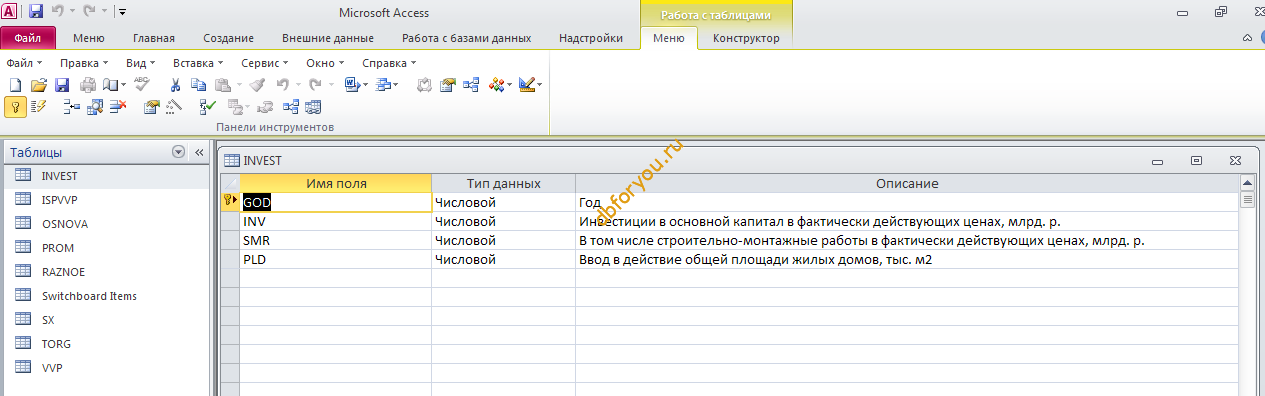Click the Object Dependencies grid icon
The height and width of the screenshot is (396, 1265).
pyautogui.click(x=313, y=107)
